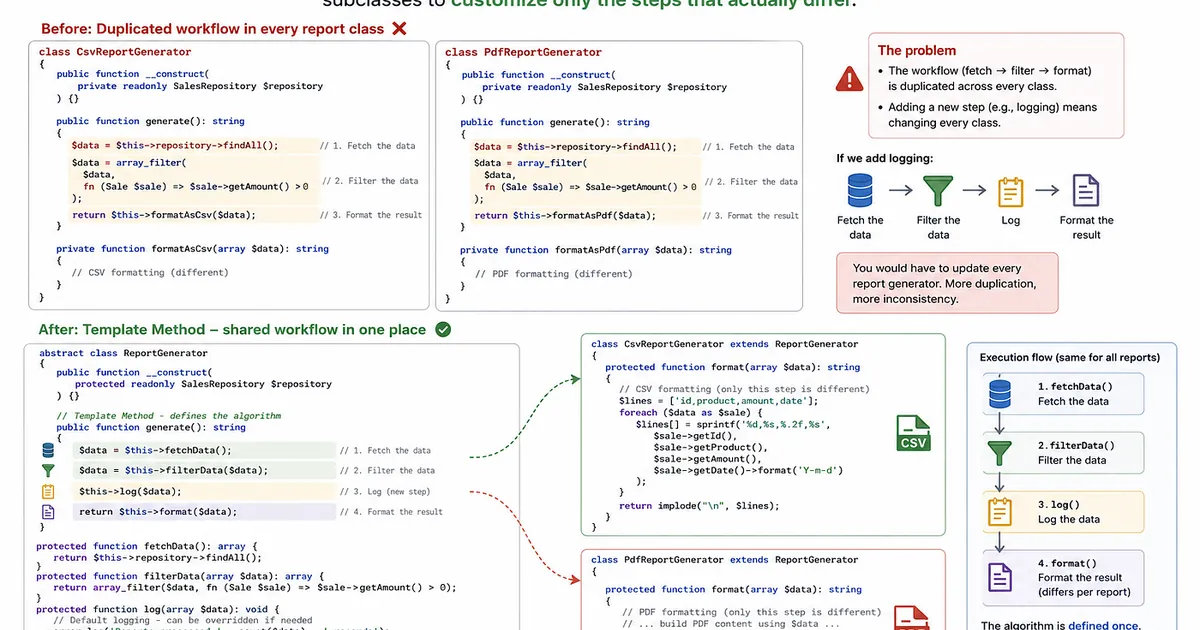Click 'private function formatAsPdf(array $data): string'
Screen dimensions: 1200x630
pyautogui.click(x=596, y=250)
